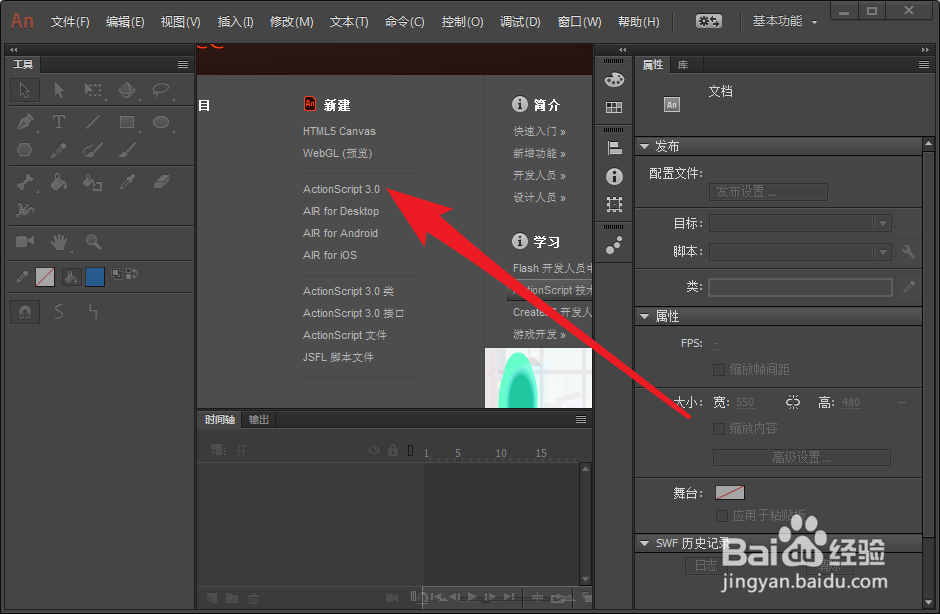
Task: Open the 快速入门 link
Action: click(x=539, y=131)
